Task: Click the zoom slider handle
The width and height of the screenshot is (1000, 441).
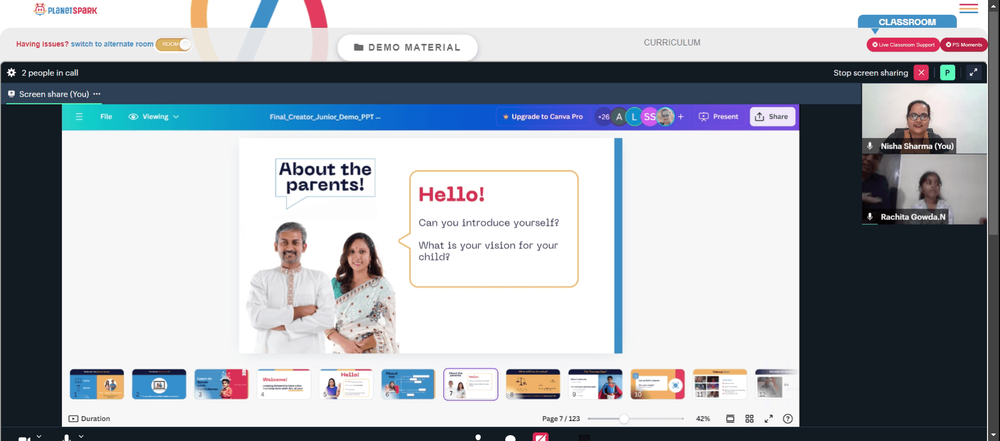Action: pyautogui.click(x=624, y=419)
